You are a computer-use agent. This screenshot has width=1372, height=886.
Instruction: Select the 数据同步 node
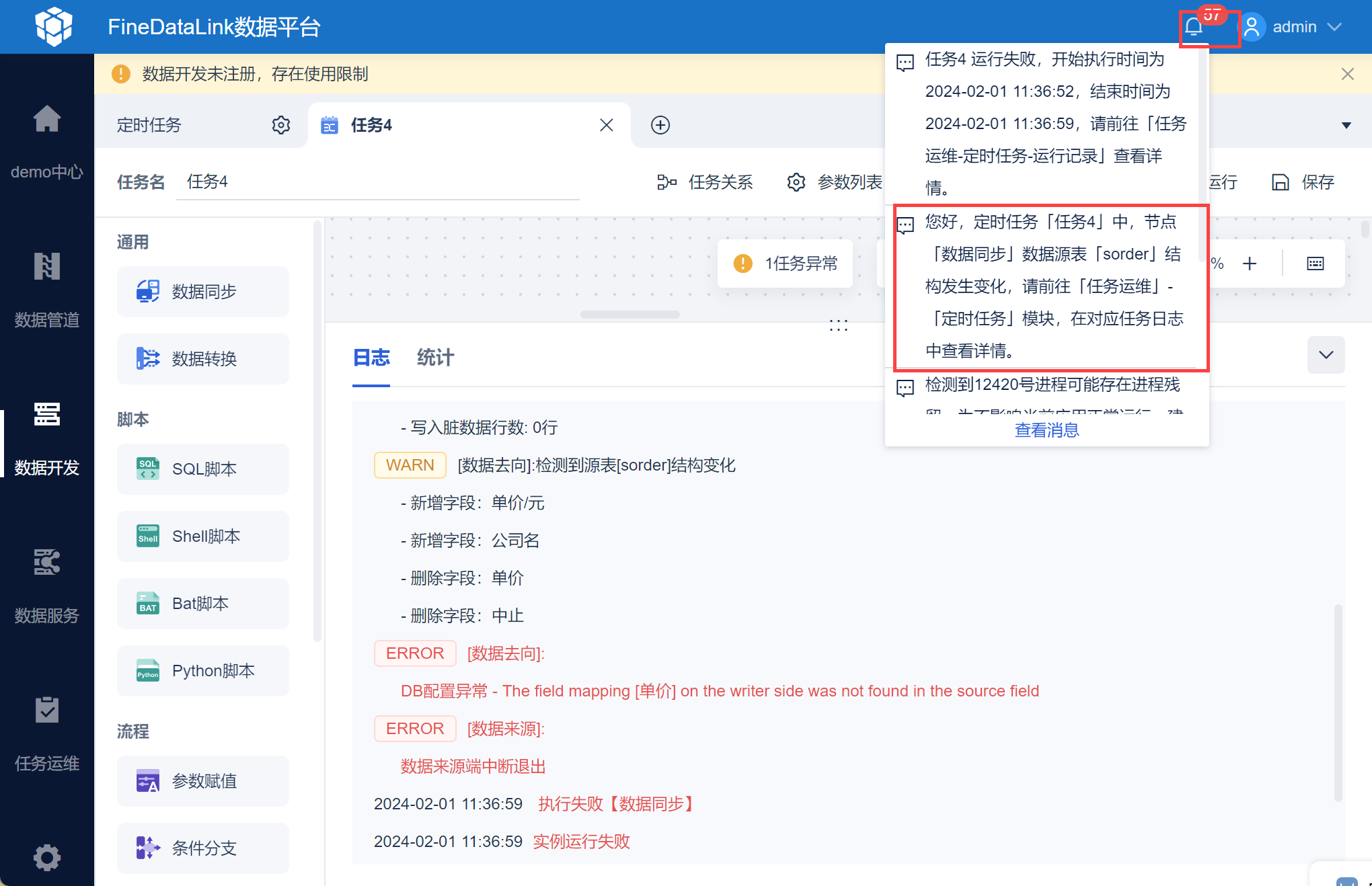[x=203, y=292]
